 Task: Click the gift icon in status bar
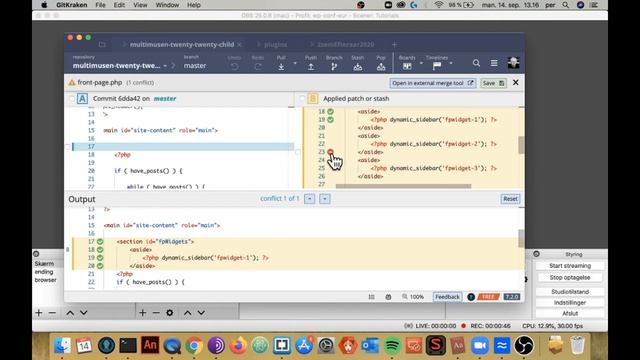pos(388,297)
